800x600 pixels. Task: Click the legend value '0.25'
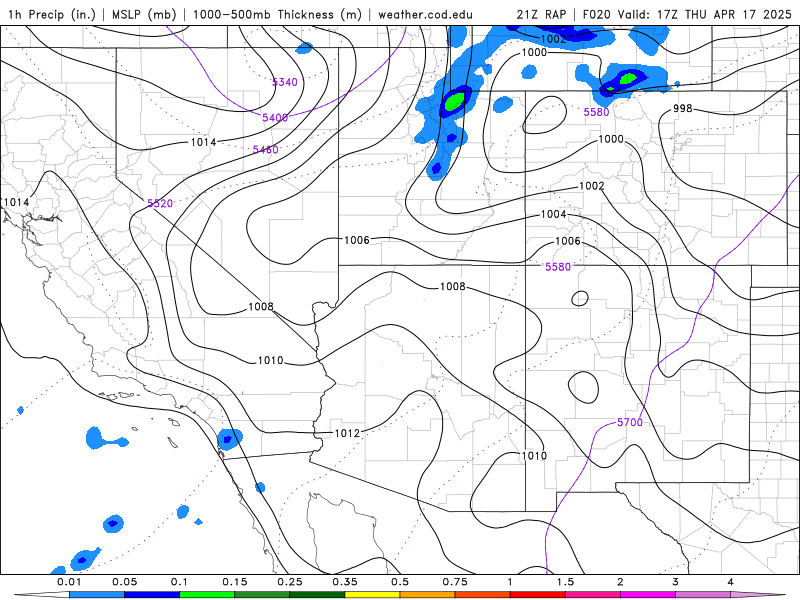click(x=290, y=582)
